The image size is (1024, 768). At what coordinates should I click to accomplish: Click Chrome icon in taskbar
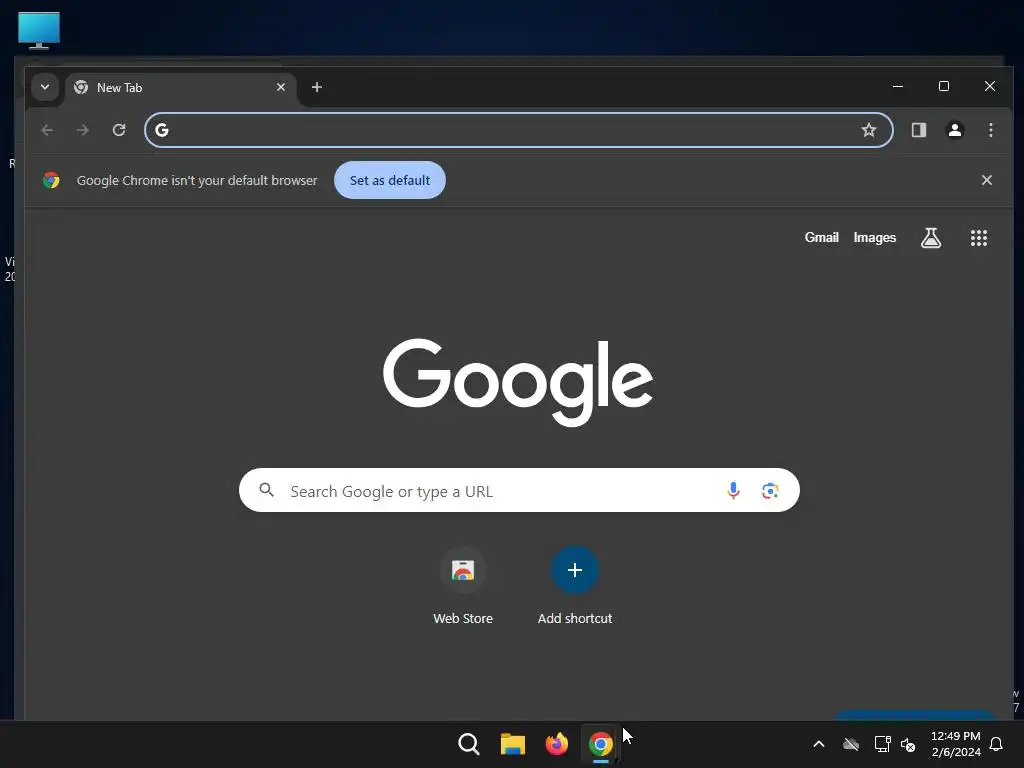[601, 744]
